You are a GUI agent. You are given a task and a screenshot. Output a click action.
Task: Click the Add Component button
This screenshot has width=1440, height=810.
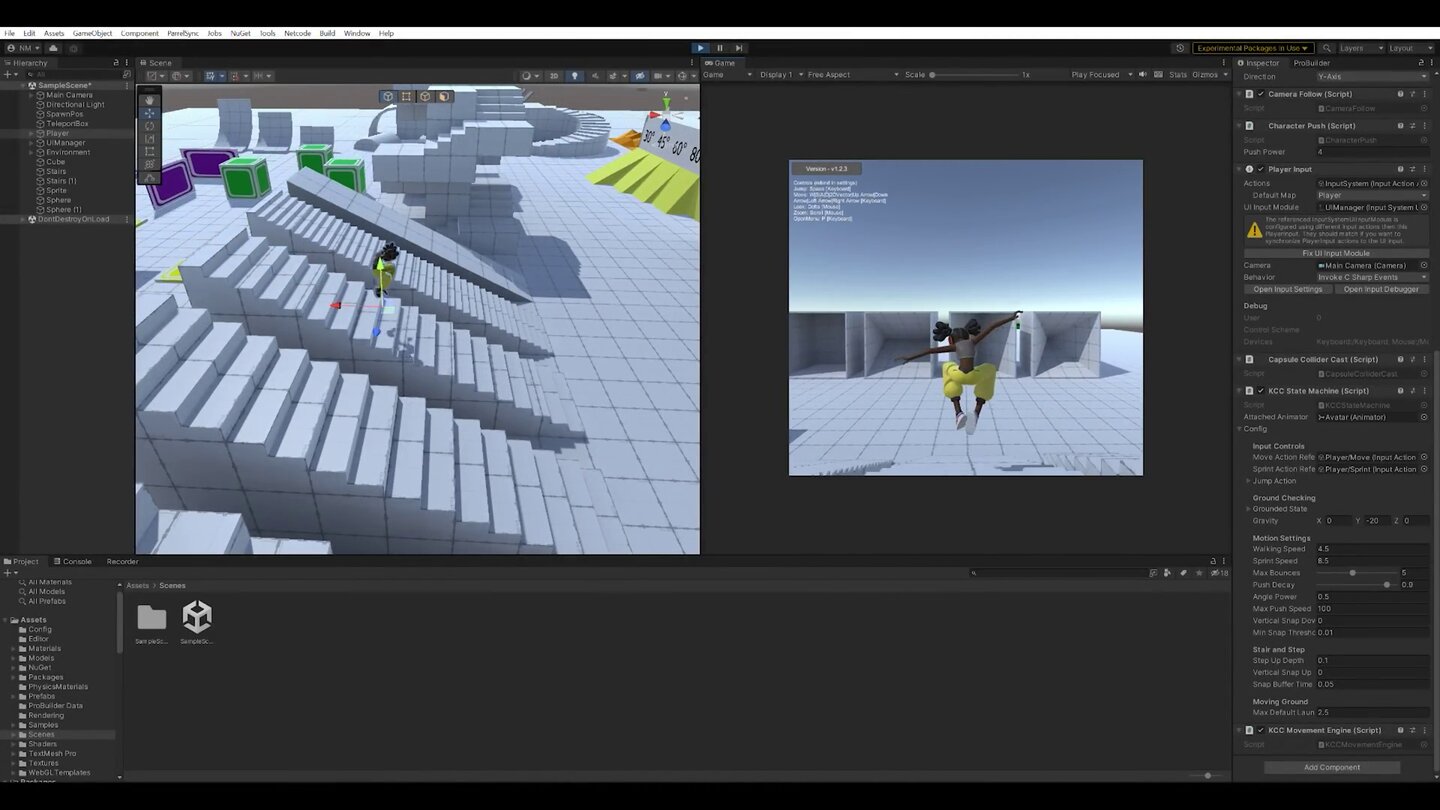point(1331,767)
